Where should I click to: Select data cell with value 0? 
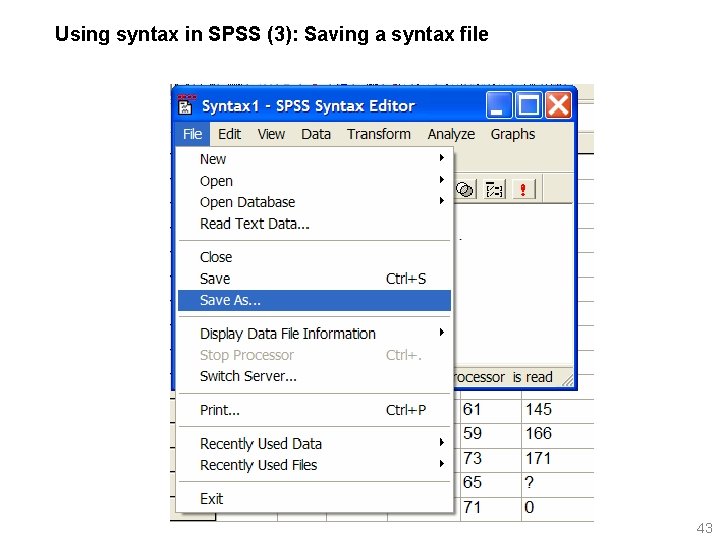coord(557,508)
